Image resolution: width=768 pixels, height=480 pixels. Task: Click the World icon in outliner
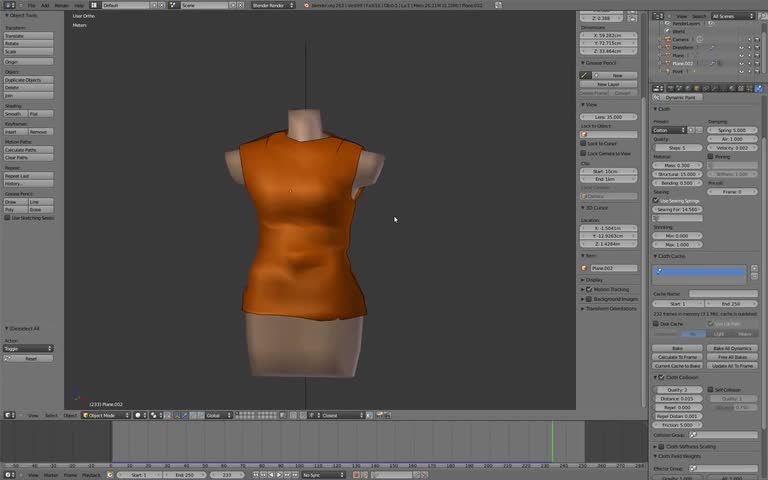tap(668, 31)
